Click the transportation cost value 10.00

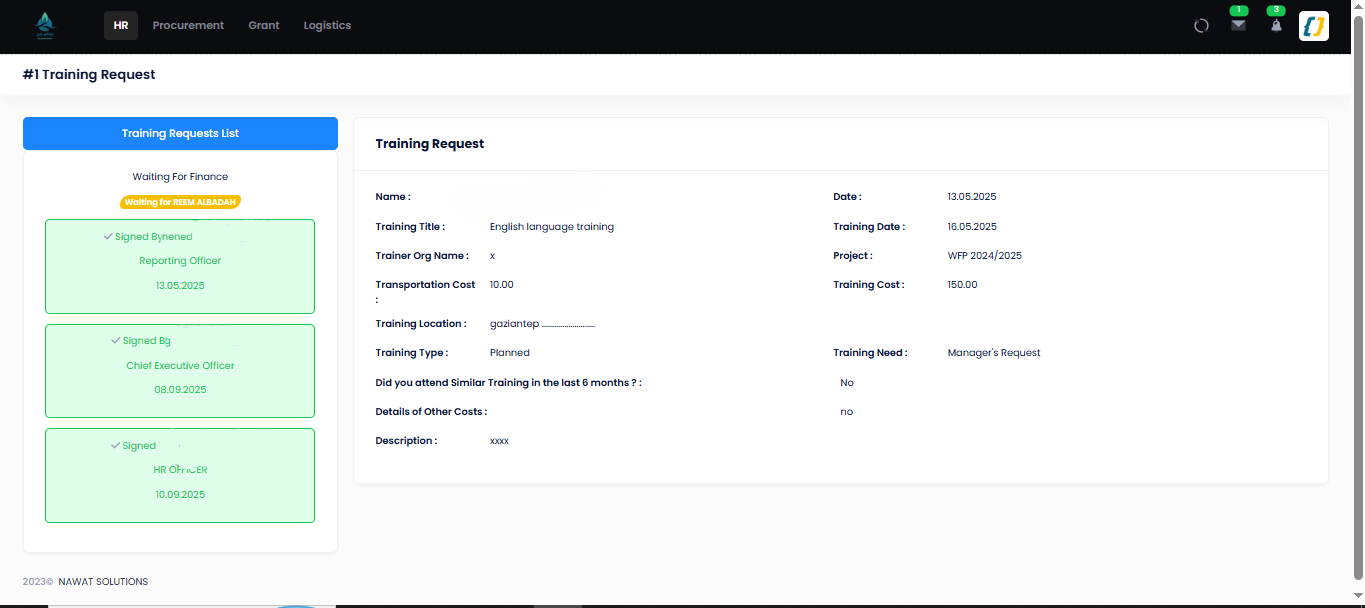(x=502, y=285)
